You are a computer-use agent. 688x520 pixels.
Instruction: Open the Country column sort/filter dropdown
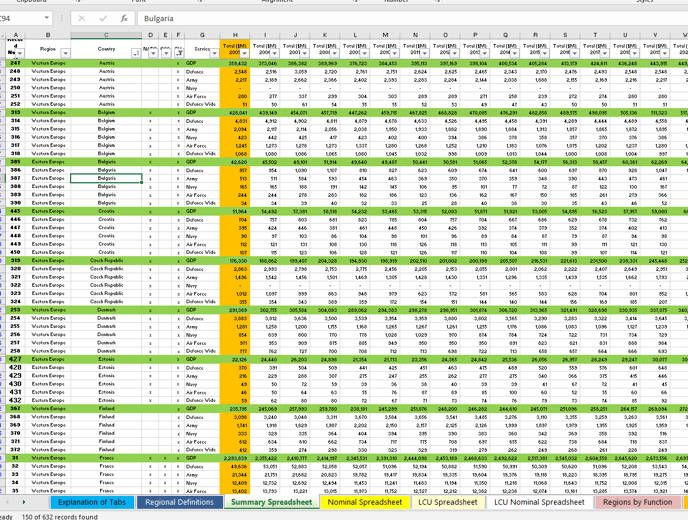[x=136, y=54]
